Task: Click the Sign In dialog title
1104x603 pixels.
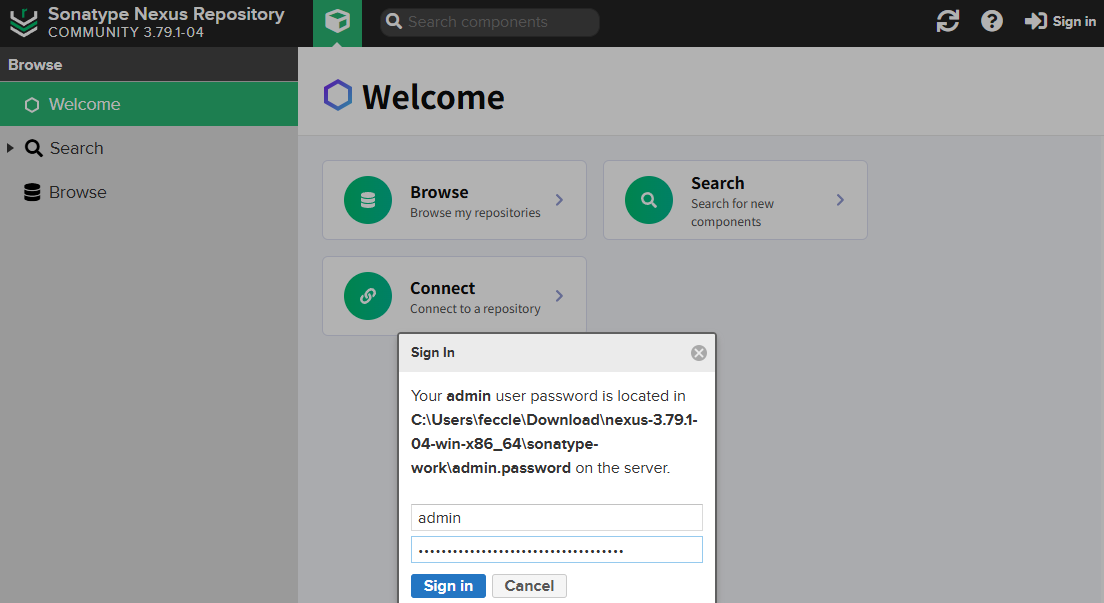Action: point(432,353)
